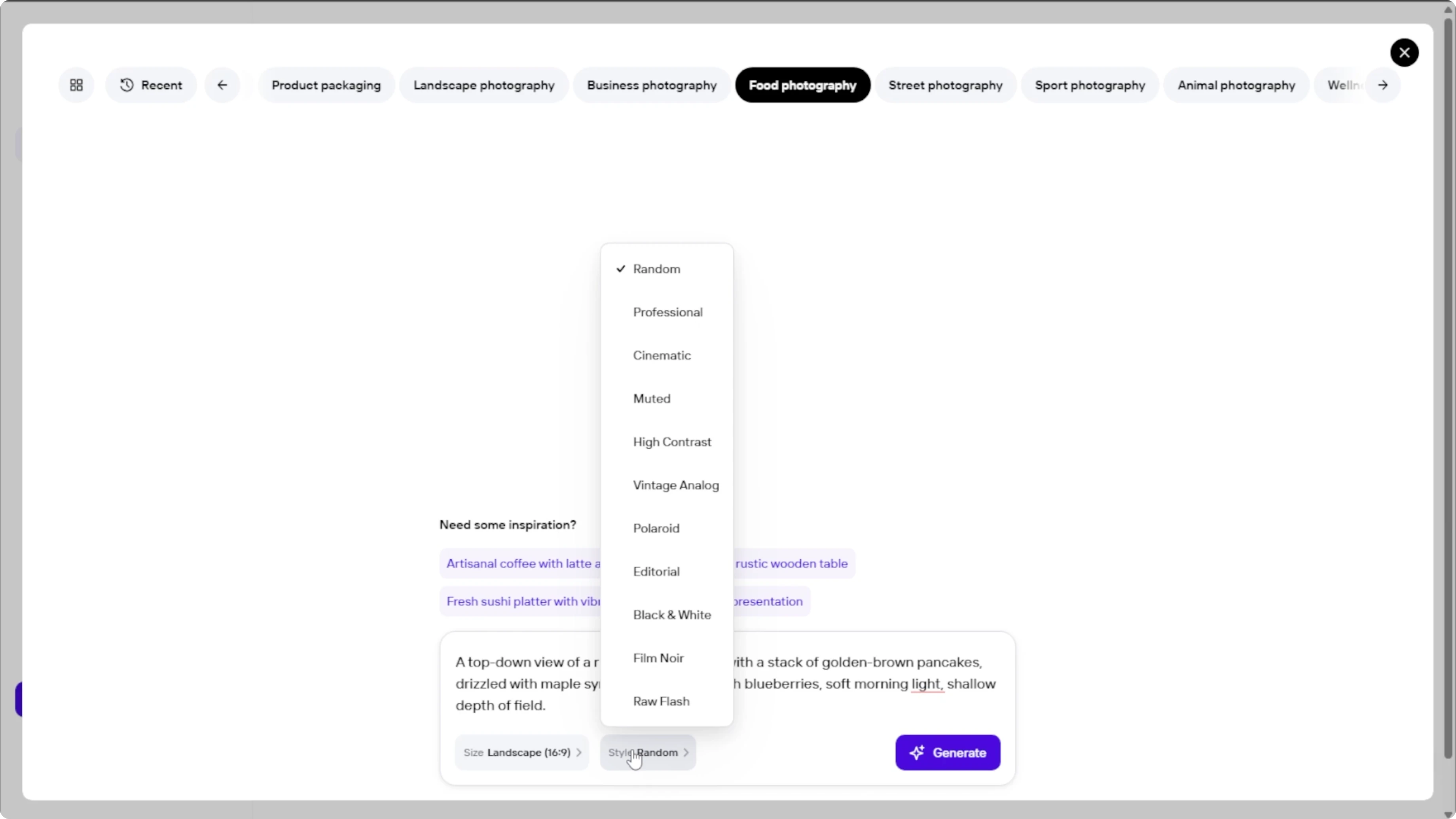Select the Street photography category

(946, 85)
